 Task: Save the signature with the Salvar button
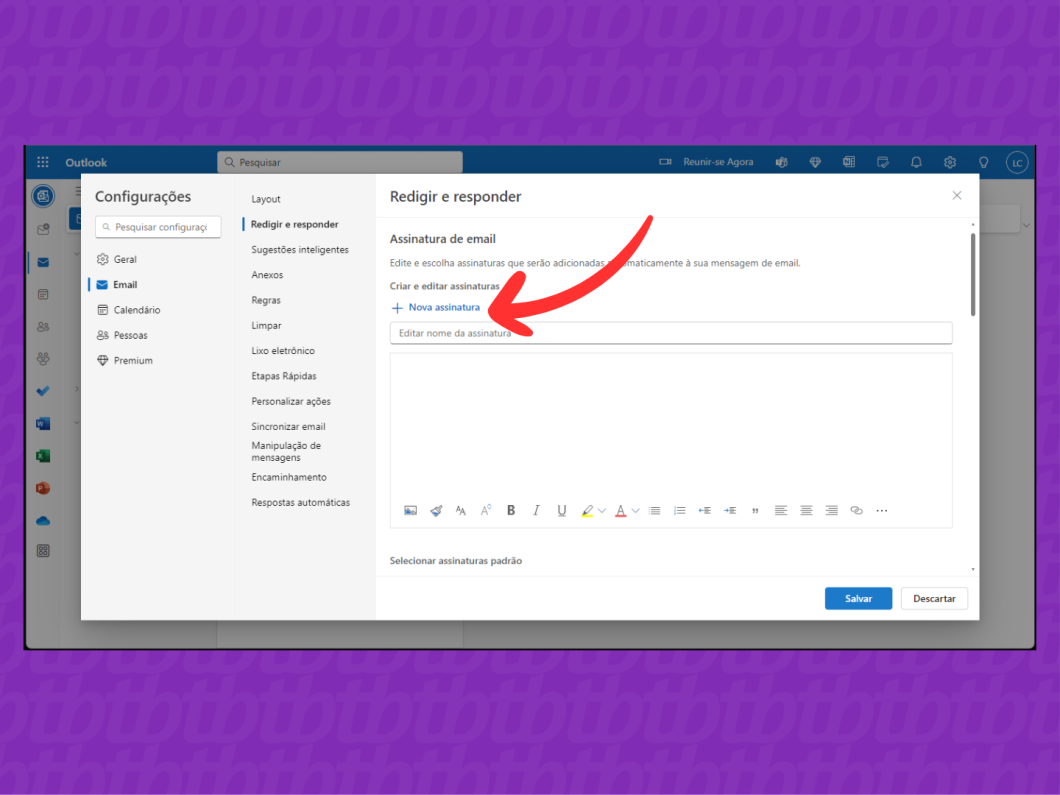pos(858,598)
